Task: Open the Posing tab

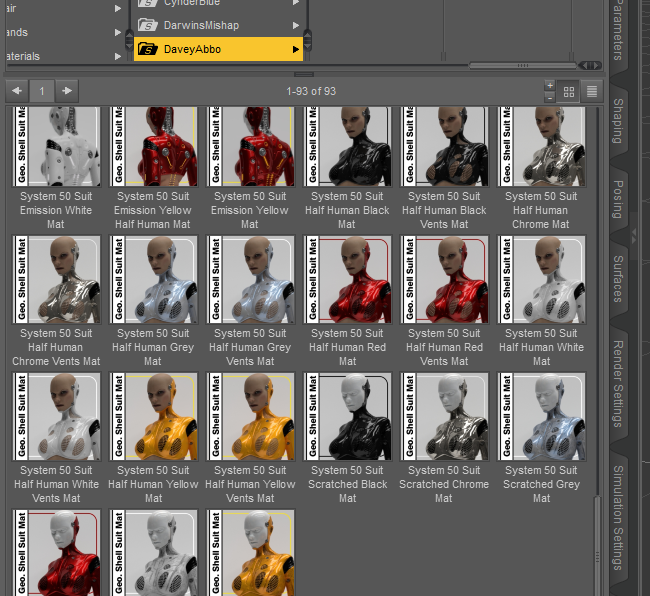Action: [618, 199]
